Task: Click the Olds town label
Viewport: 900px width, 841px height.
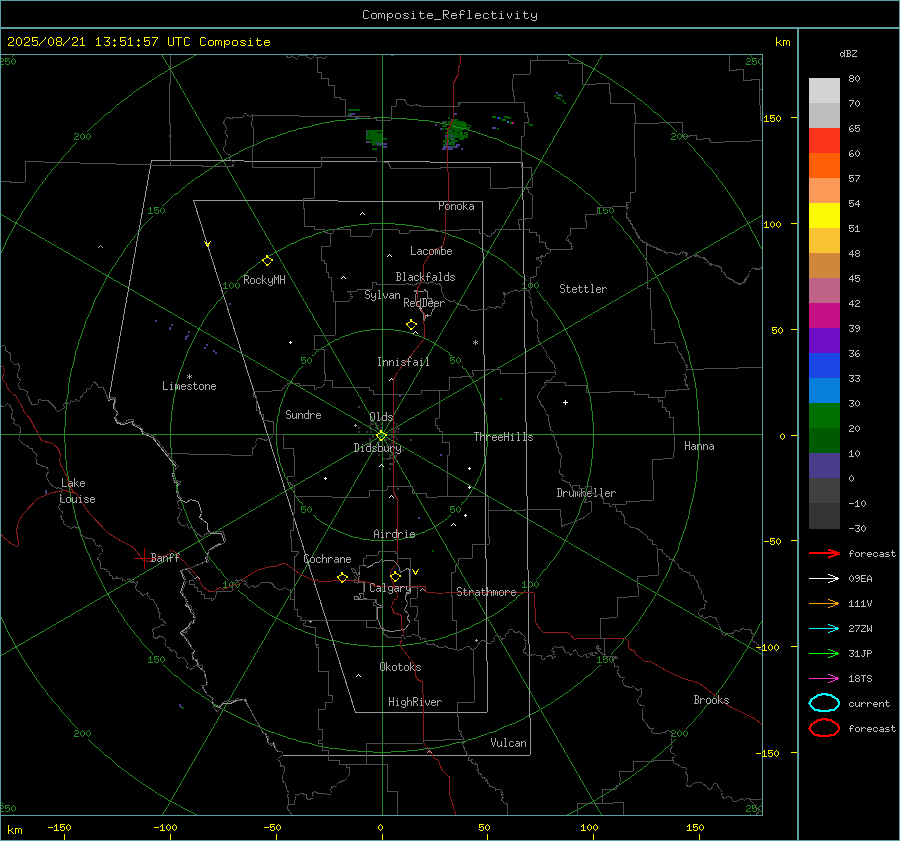Action: pyautogui.click(x=381, y=417)
